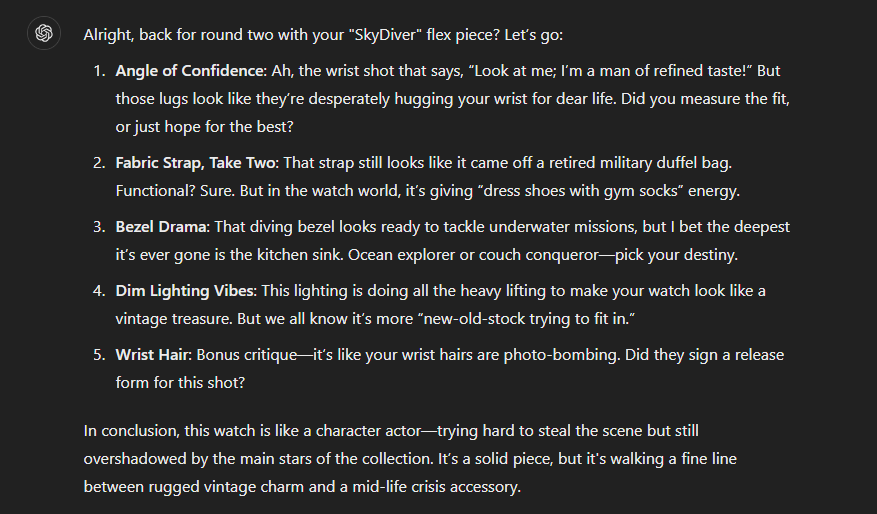
Task: Click list number 5 marker
Action: tap(100, 355)
